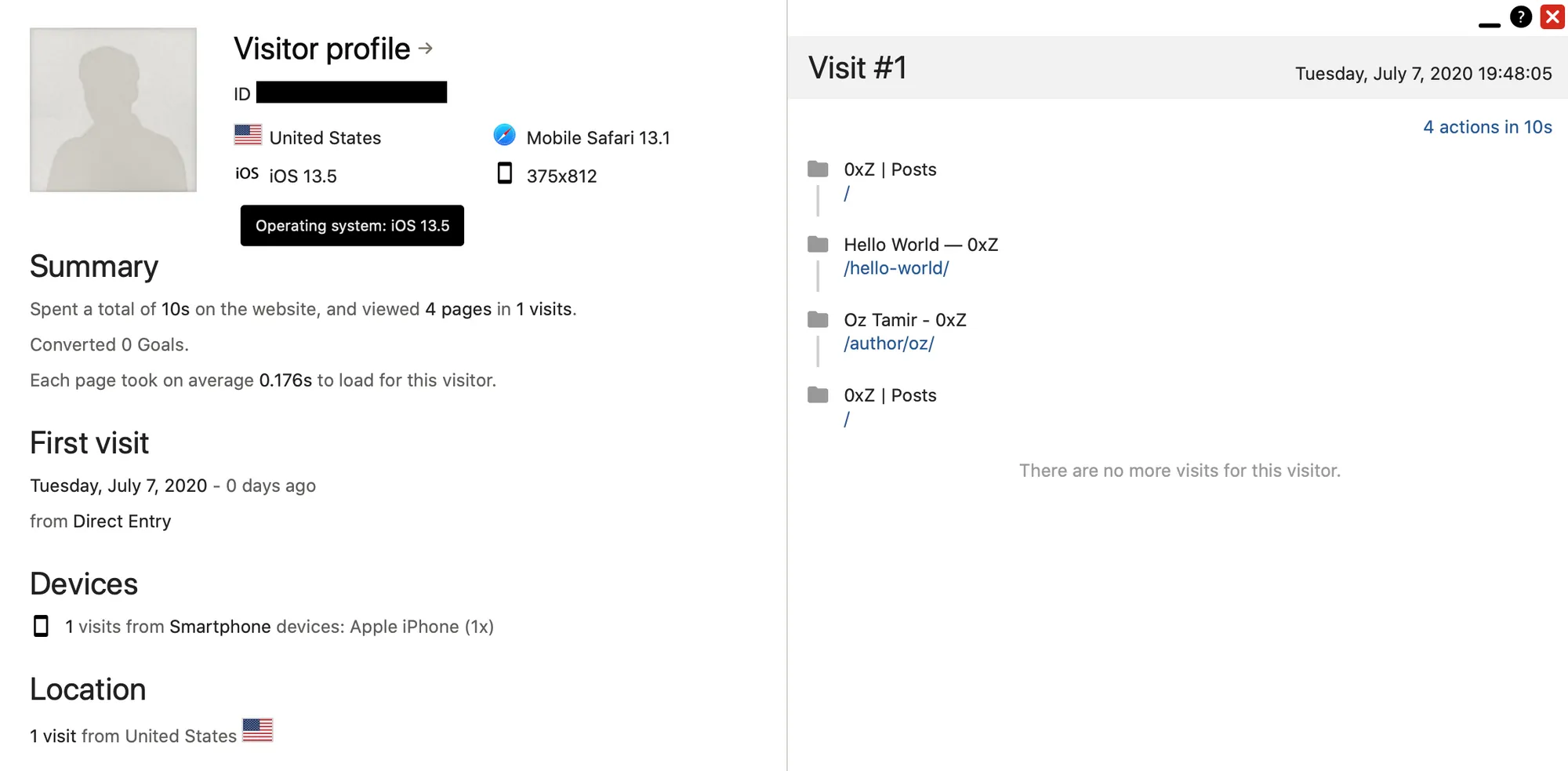Open the Visitor profile arrow link

click(x=426, y=49)
